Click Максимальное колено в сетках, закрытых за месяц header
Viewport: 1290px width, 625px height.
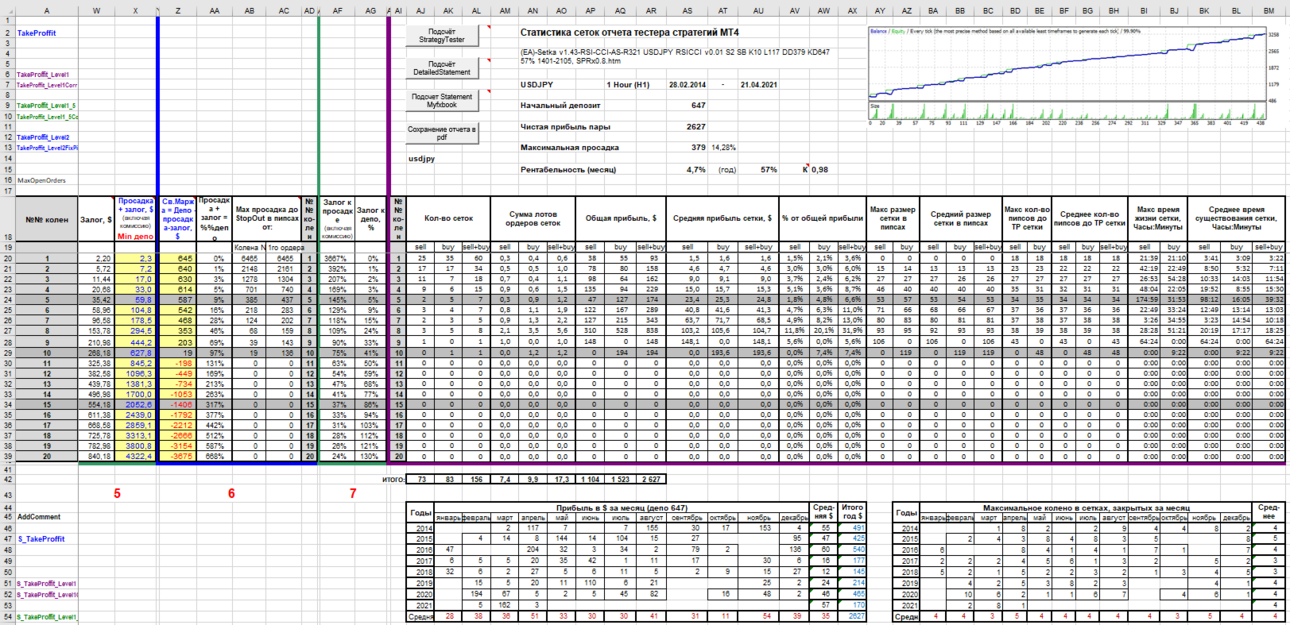[1087, 507]
